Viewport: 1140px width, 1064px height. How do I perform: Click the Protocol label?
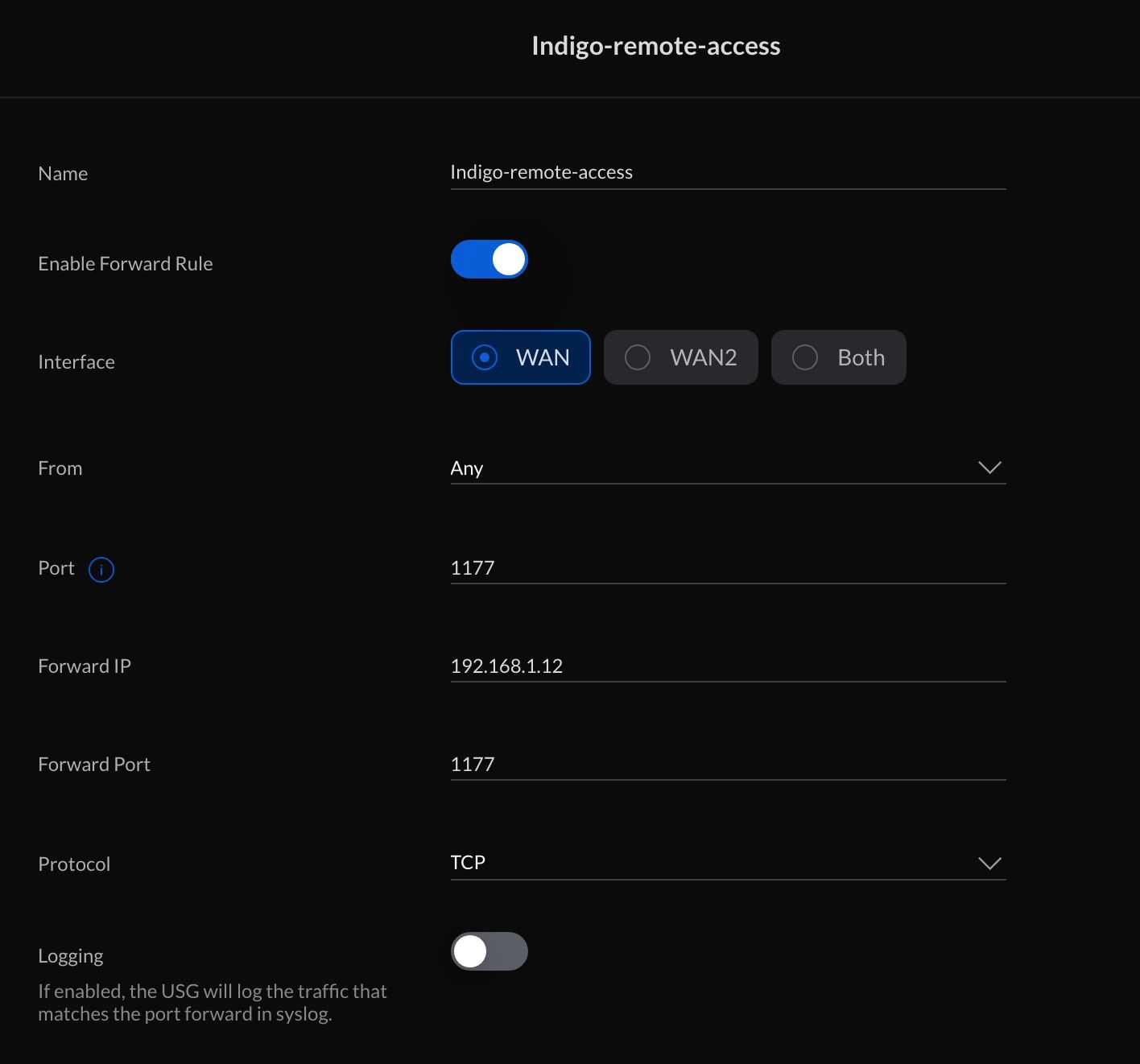[x=74, y=864]
